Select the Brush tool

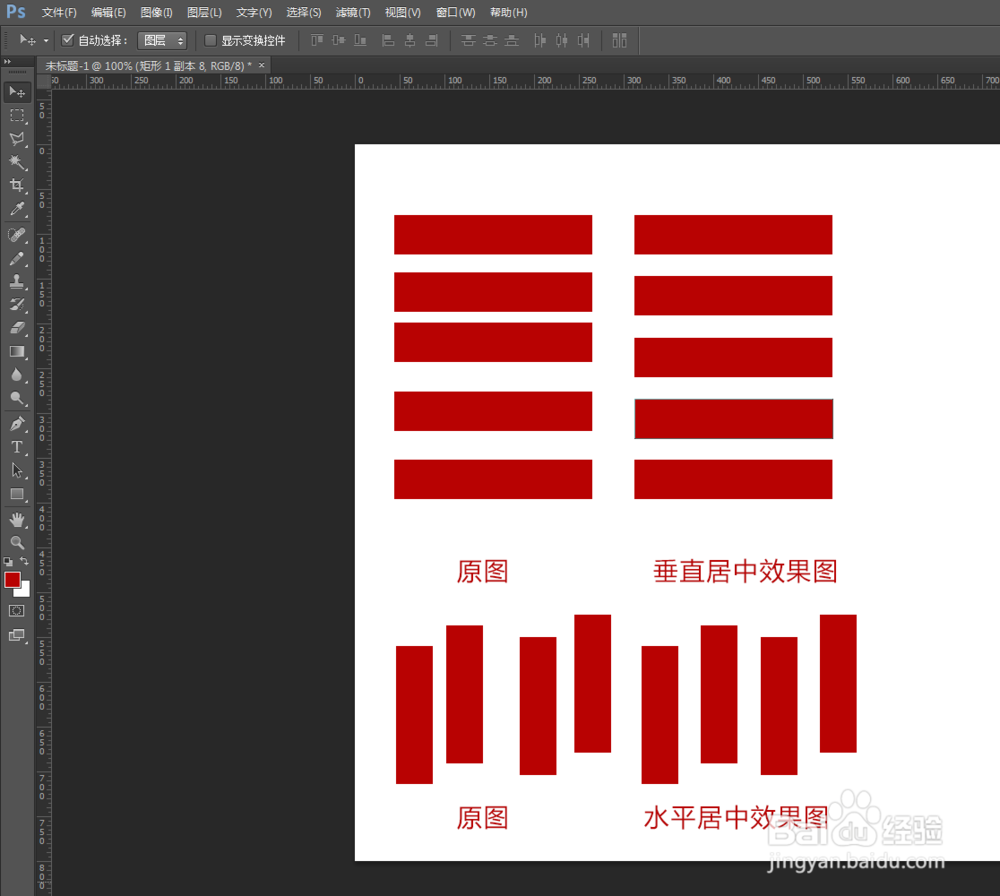[x=17, y=258]
